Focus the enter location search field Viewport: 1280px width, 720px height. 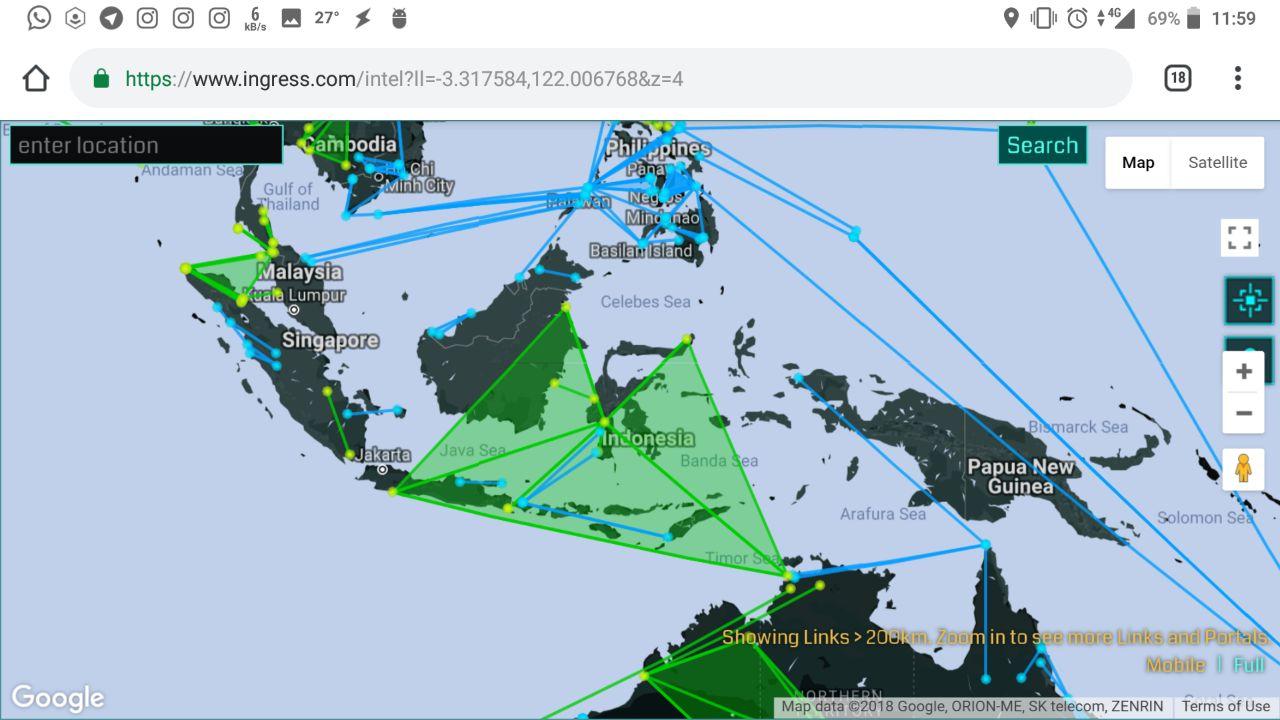pos(146,145)
